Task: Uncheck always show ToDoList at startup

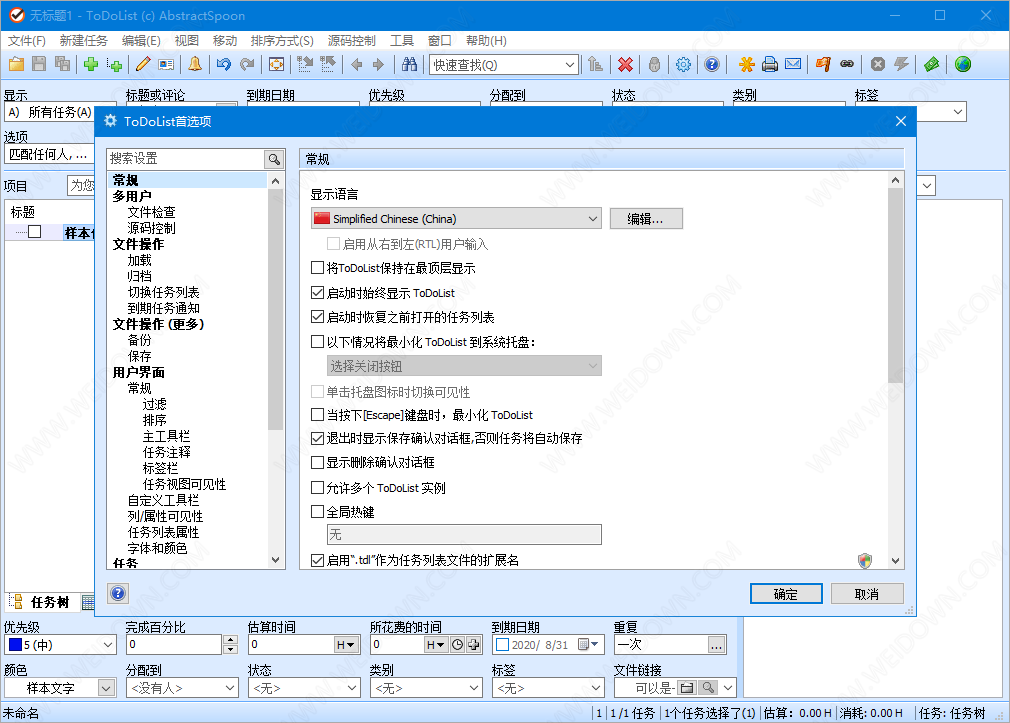Action: click(317, 293)
